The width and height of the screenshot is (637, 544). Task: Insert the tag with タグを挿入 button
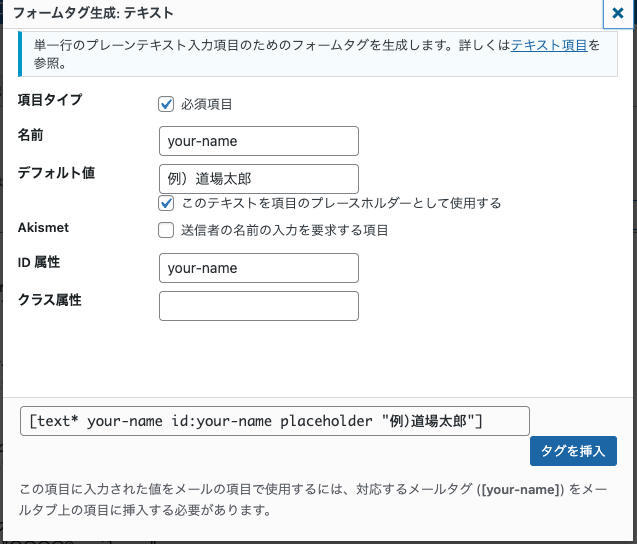(573, 451)
